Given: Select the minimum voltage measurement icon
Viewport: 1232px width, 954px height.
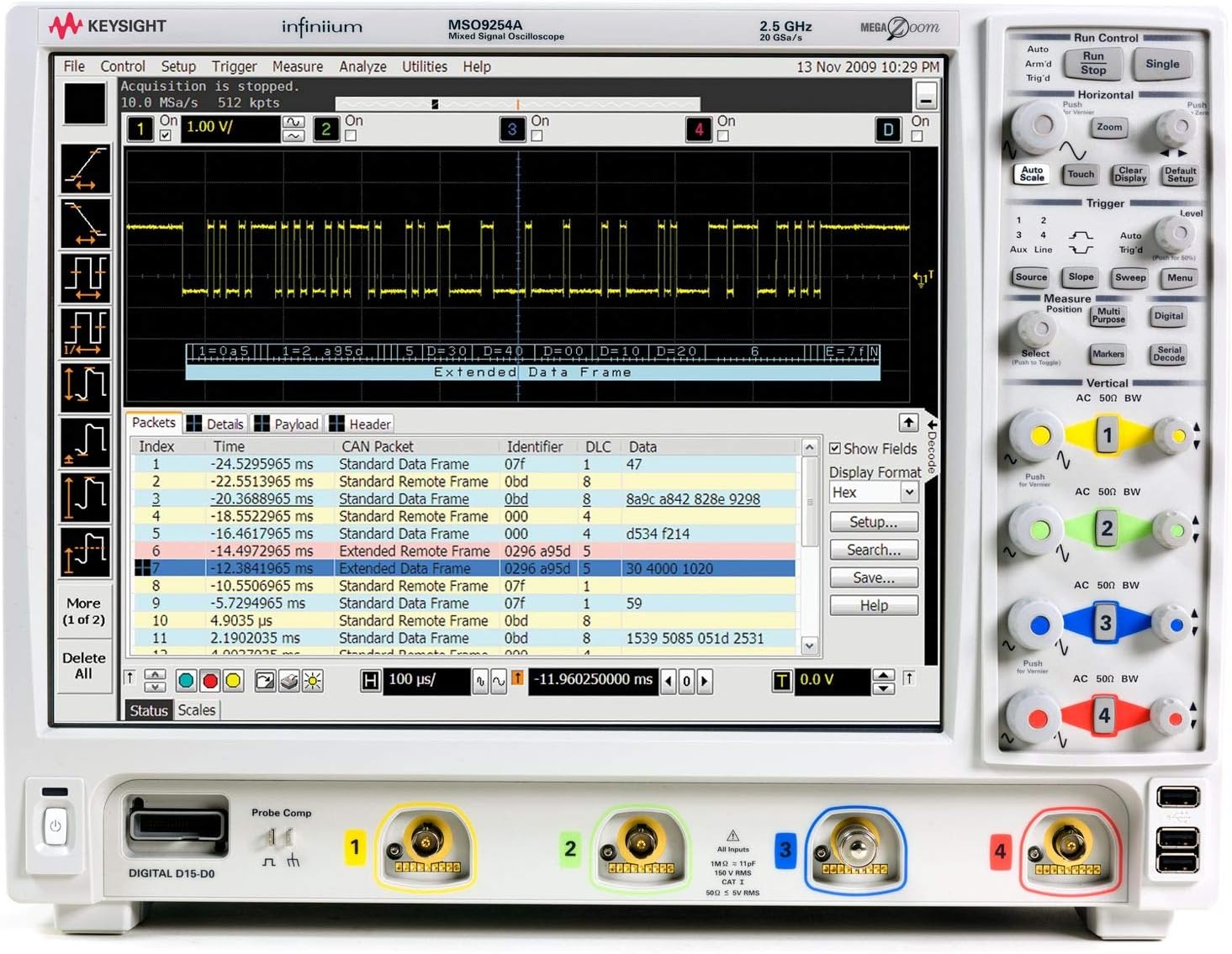Looking at the screenshot, I should point(86,441).
